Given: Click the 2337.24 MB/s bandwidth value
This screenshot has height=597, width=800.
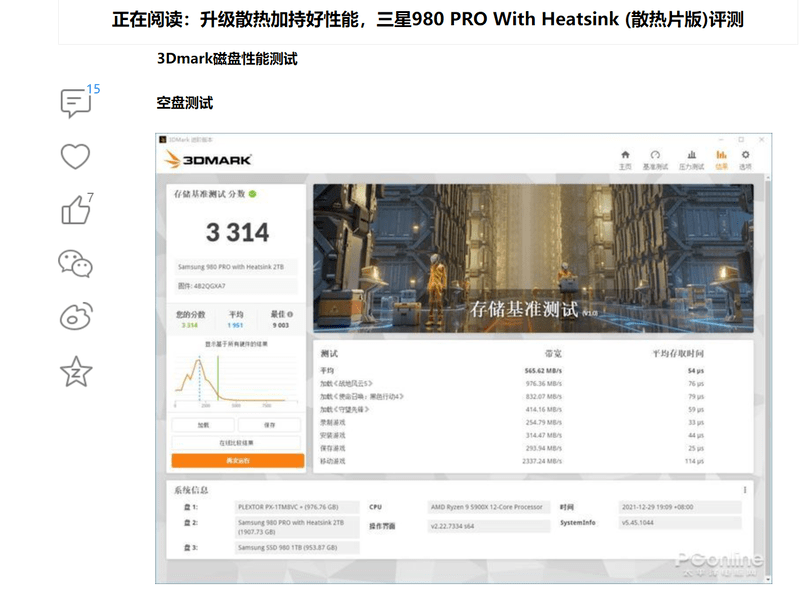Looking at the screenshot, I should [542, 461].
